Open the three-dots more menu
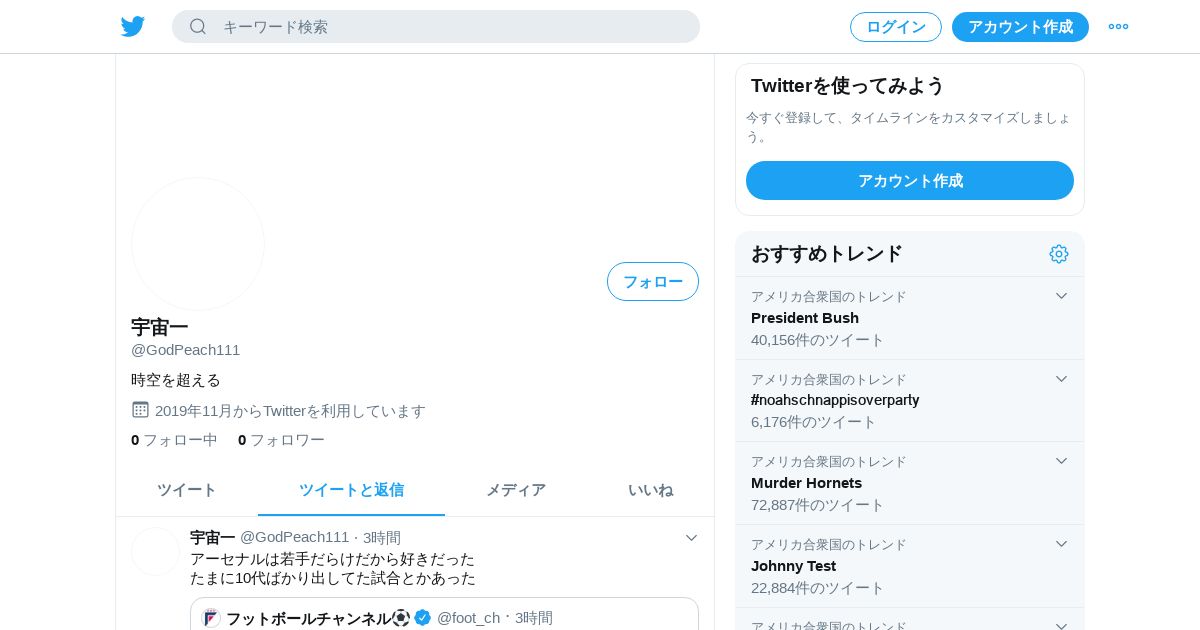This screenshot has height=630, width=1200. 1118,27
